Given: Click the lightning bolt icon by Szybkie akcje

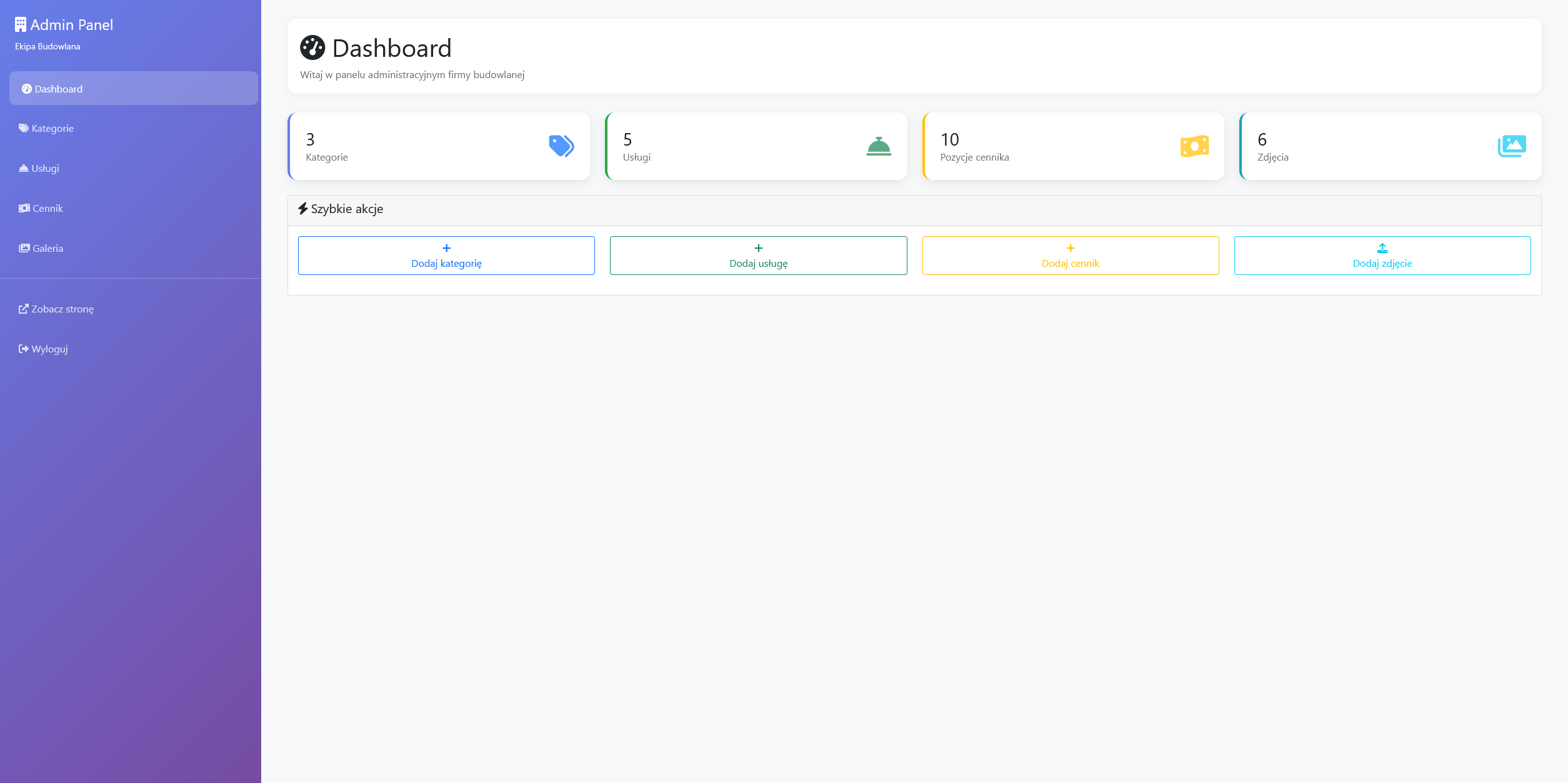Looking at the screenshot, I should point(303,209).
